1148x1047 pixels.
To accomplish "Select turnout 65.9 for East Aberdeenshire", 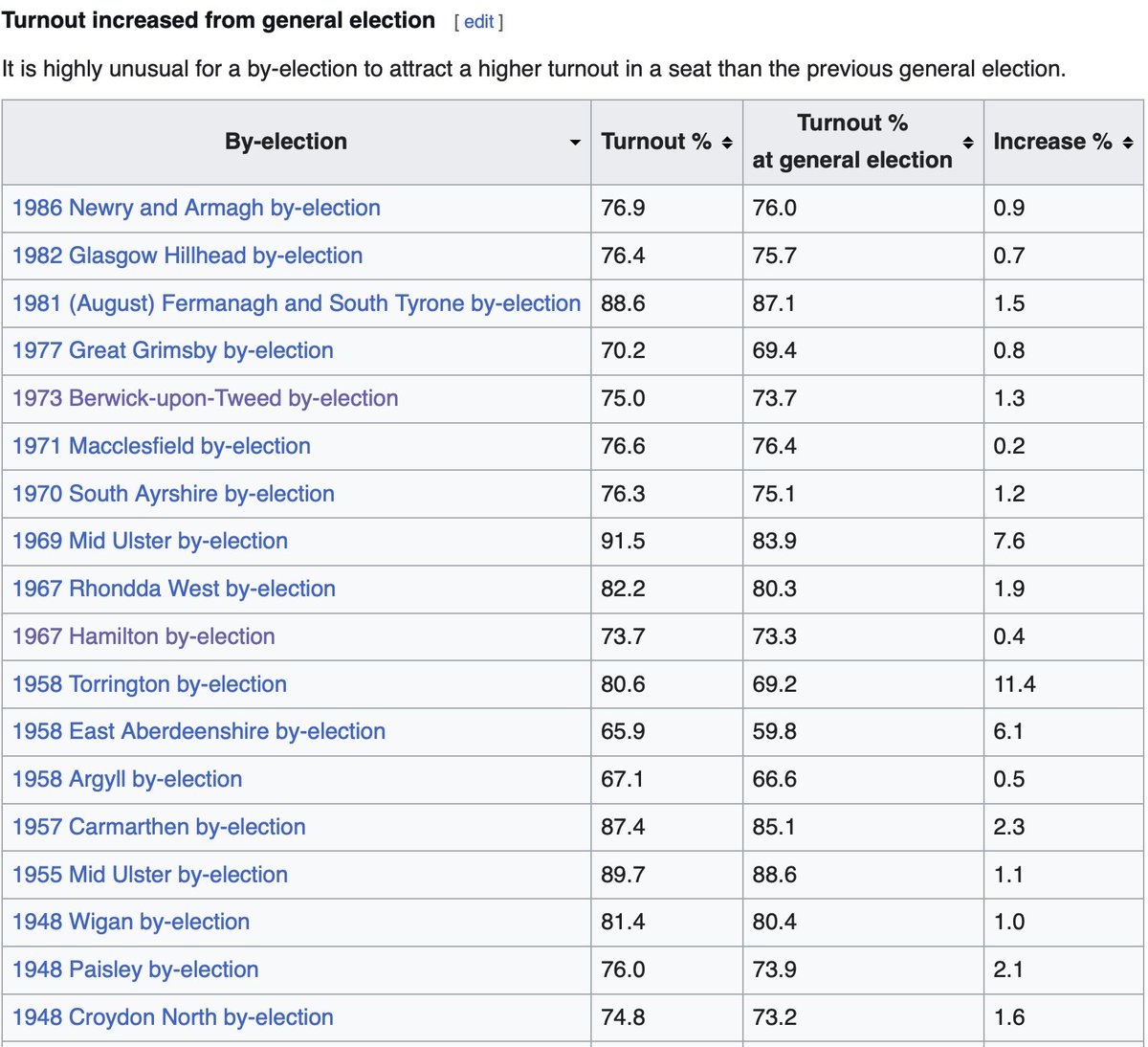I will click(x=623, y=731).
